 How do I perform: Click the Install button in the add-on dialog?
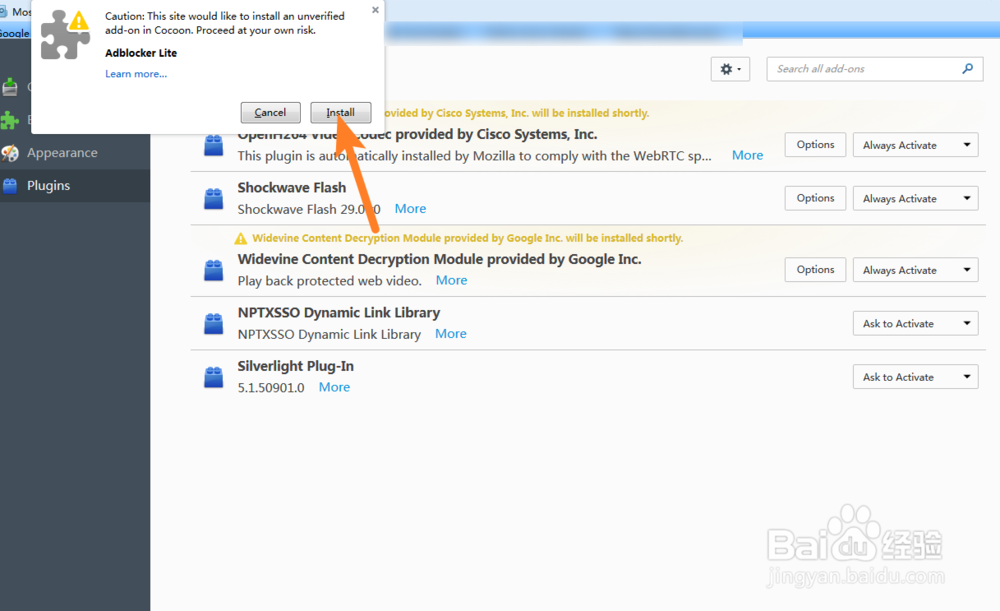(341, 112)
